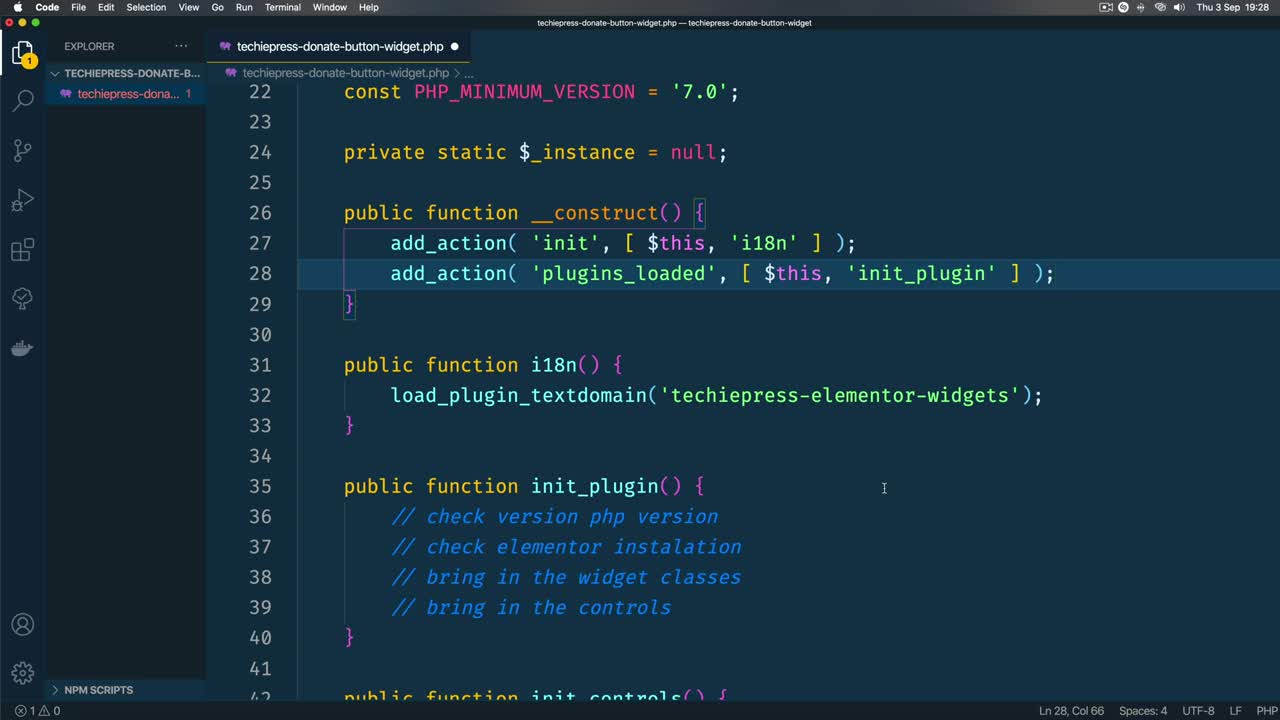Image resolution: width=1280 pixels, height=720 pixels.
Task: Expand the breadcrumb ellipsis after the file name
Action: 468,73
